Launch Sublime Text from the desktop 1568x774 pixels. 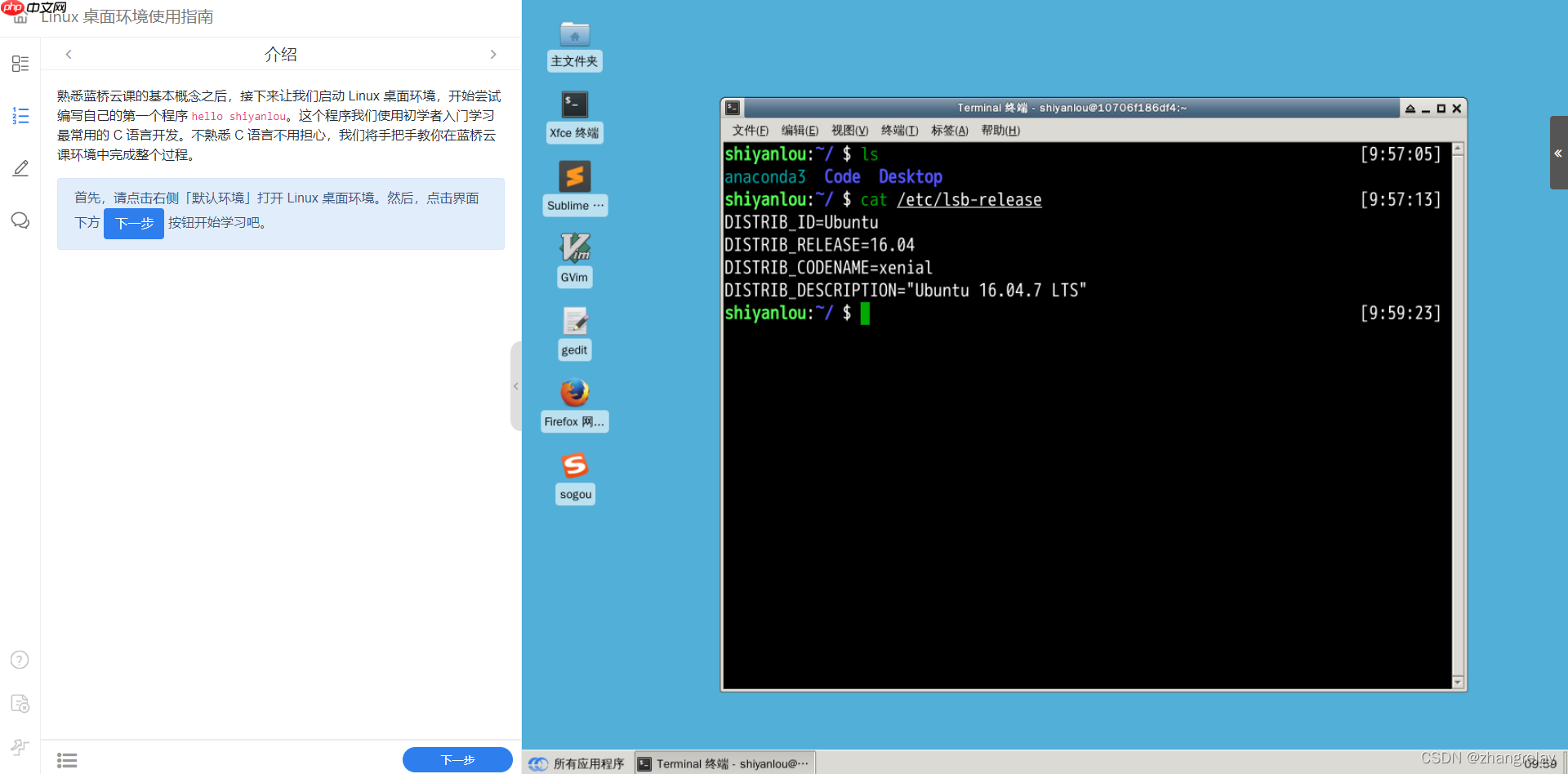574,177
